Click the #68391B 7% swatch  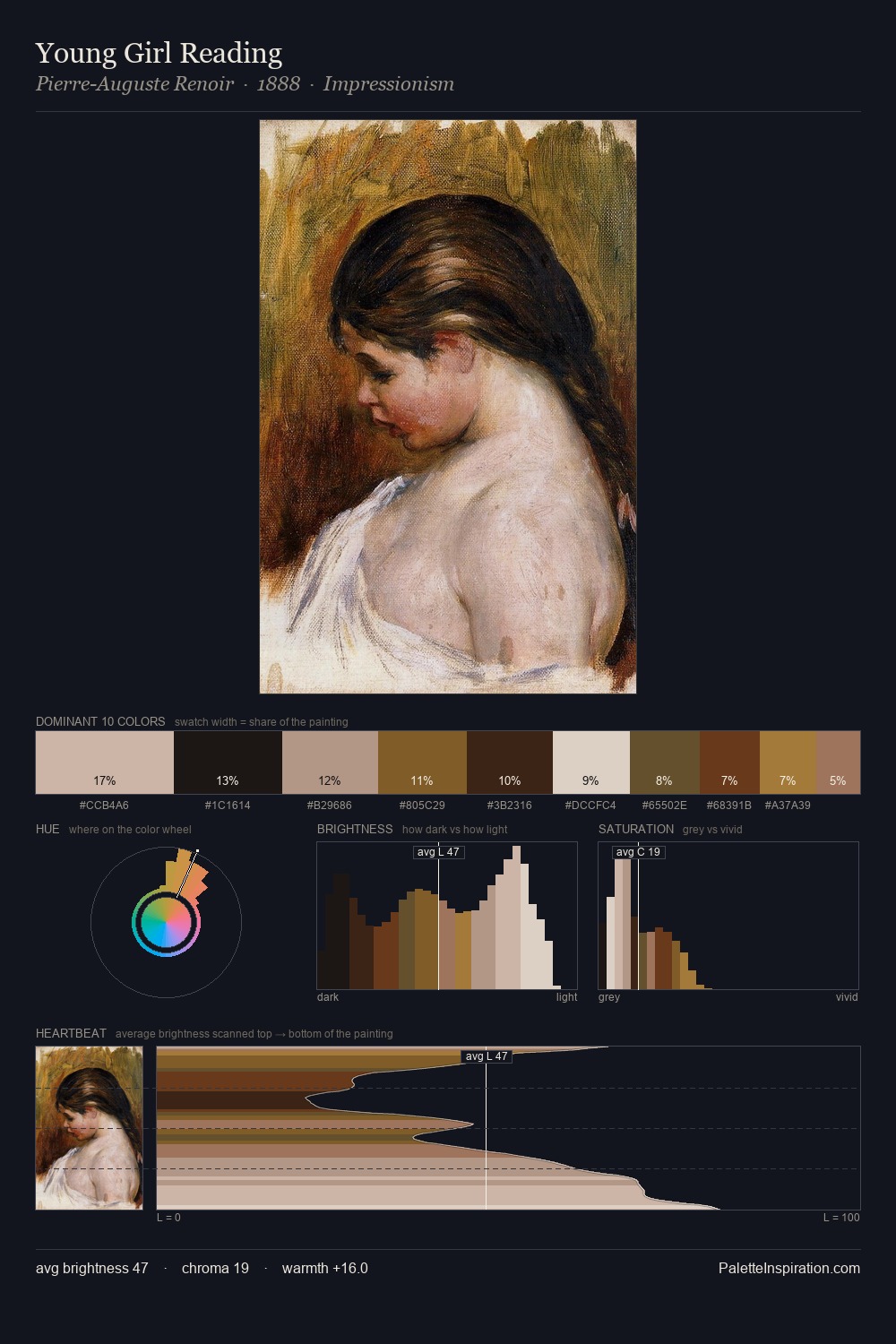pos(729,762)
